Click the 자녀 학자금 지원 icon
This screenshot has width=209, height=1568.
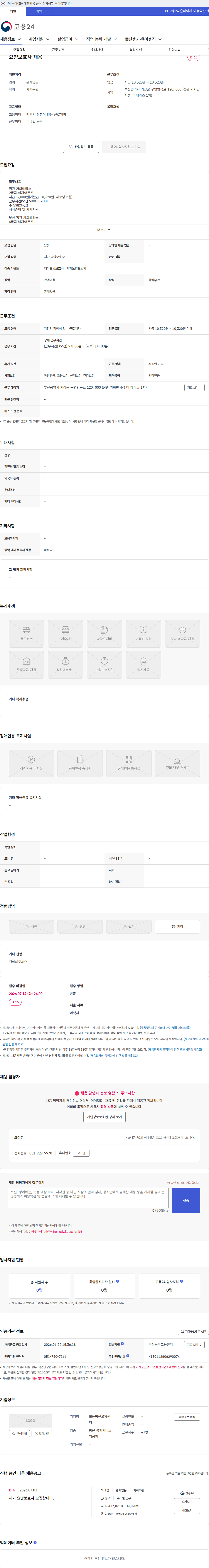click(x=182, y=634)
